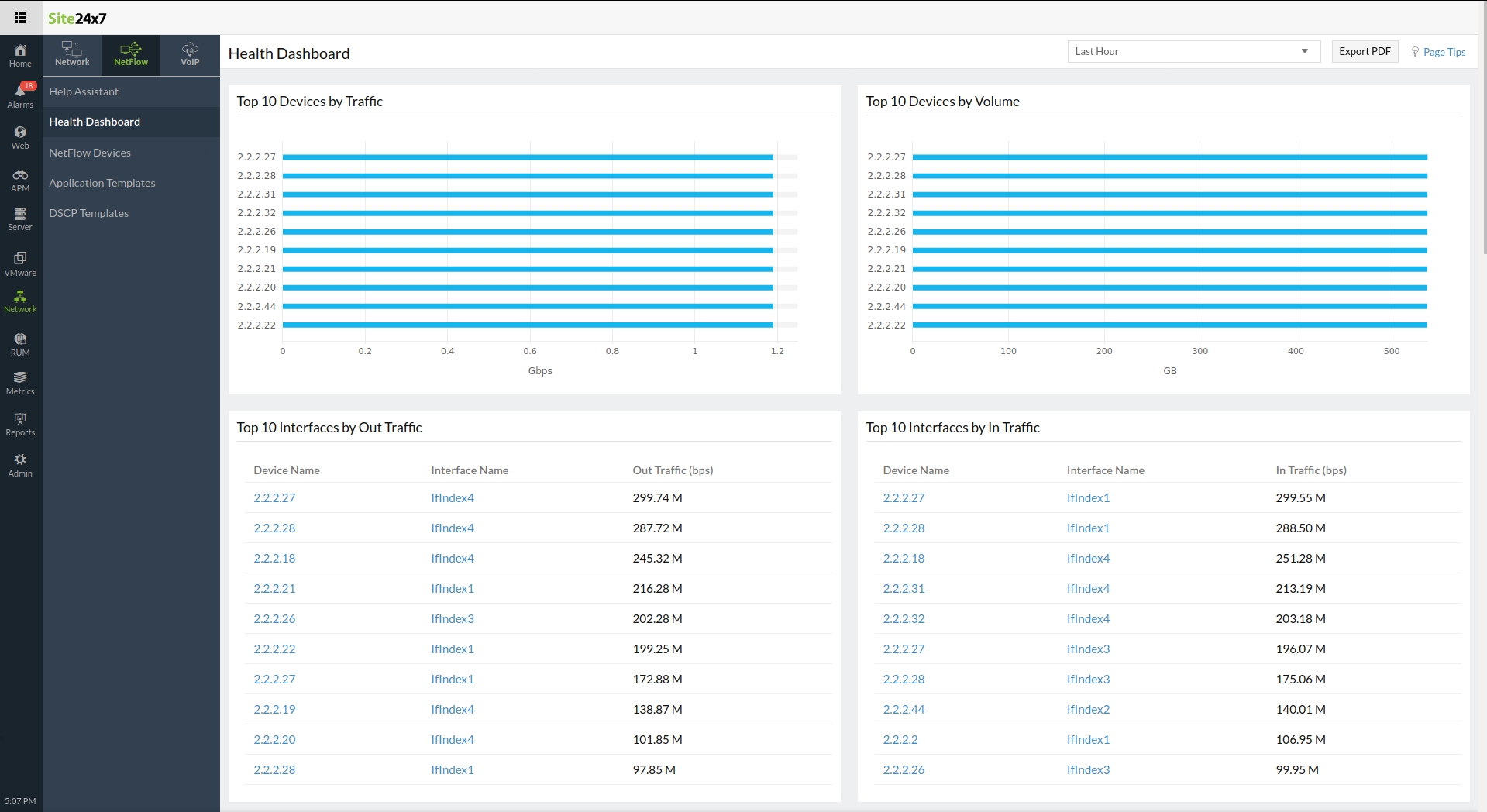This screenshot has height=812, width=1487.
Task: Switch to the Network tab
Action: click(x=72, y=54)
